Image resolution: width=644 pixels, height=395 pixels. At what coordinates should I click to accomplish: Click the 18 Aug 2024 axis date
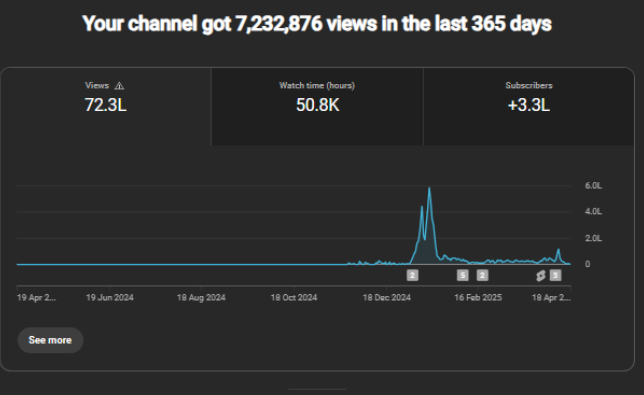click(201, 297)
